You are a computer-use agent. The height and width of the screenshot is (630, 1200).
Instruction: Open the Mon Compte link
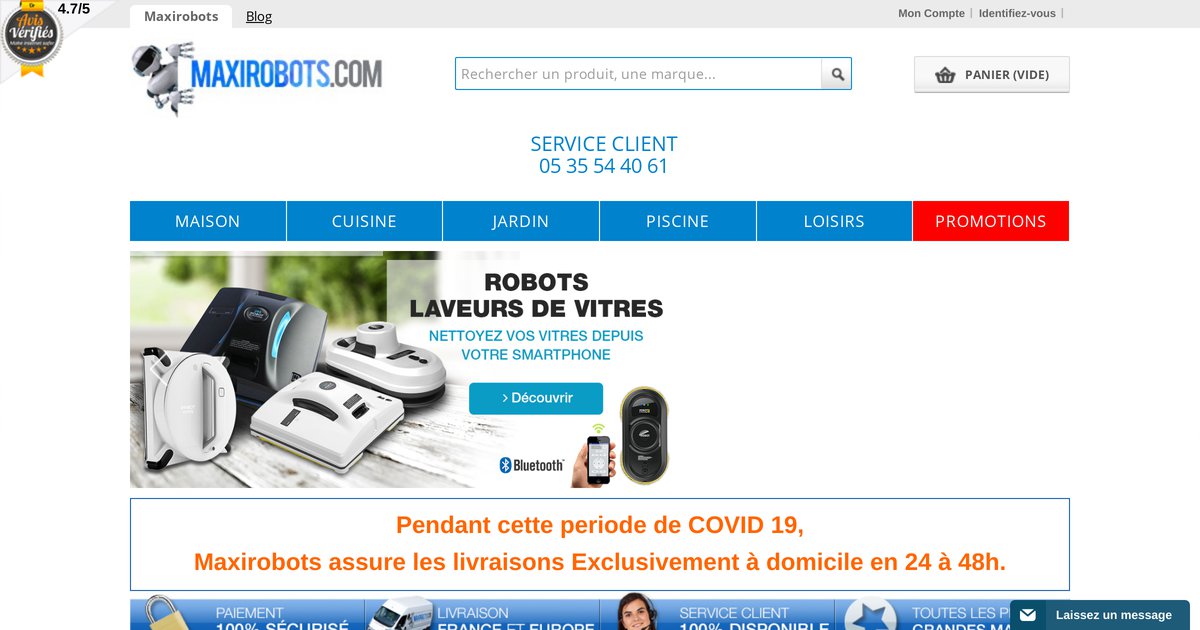click(931, 13)
